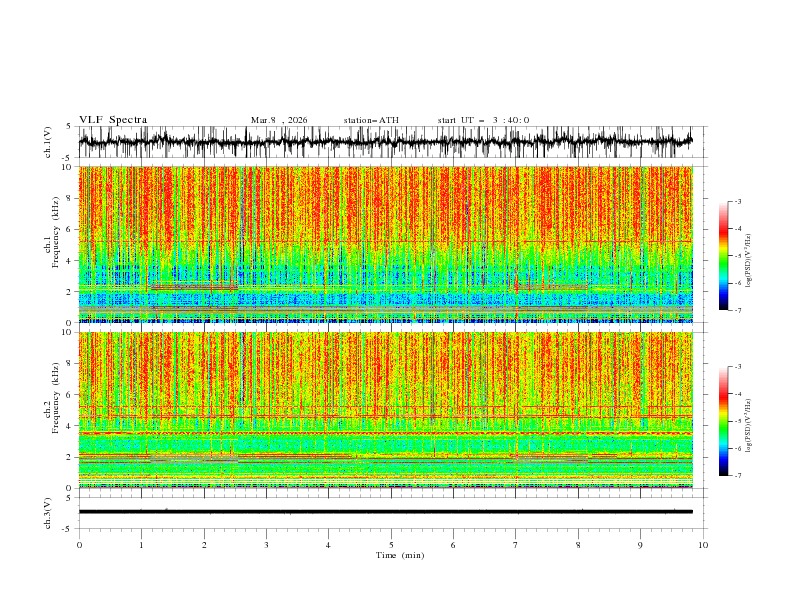Click ch.2 frequency tick label '6'
The image size is (792, 612).
click(x=70, y=395)
